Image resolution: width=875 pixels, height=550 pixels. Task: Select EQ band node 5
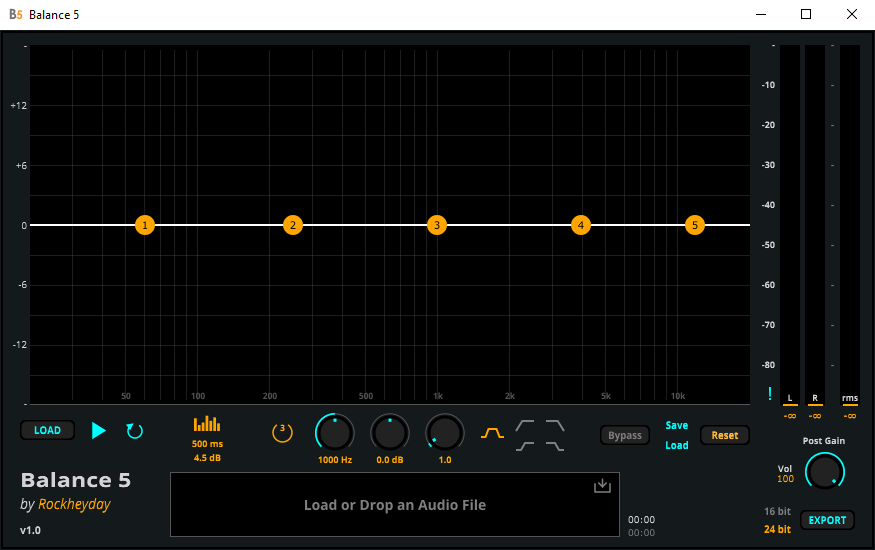[695, 225]
